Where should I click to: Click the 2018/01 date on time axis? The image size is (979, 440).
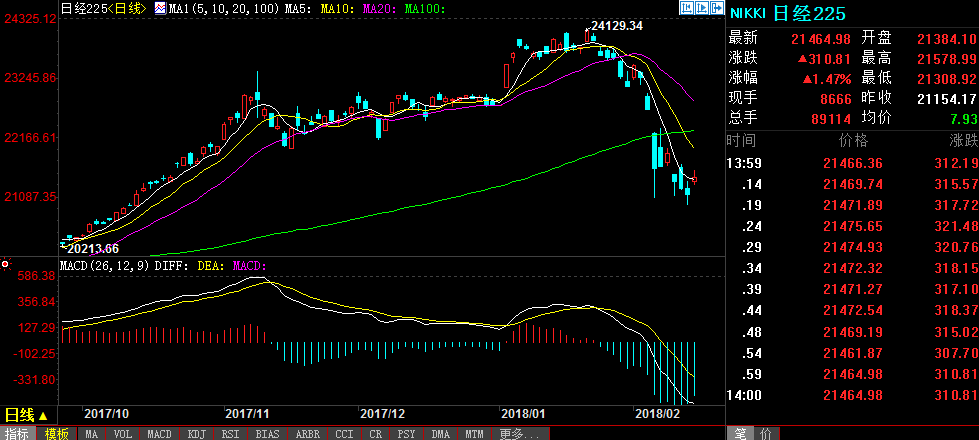522,412
